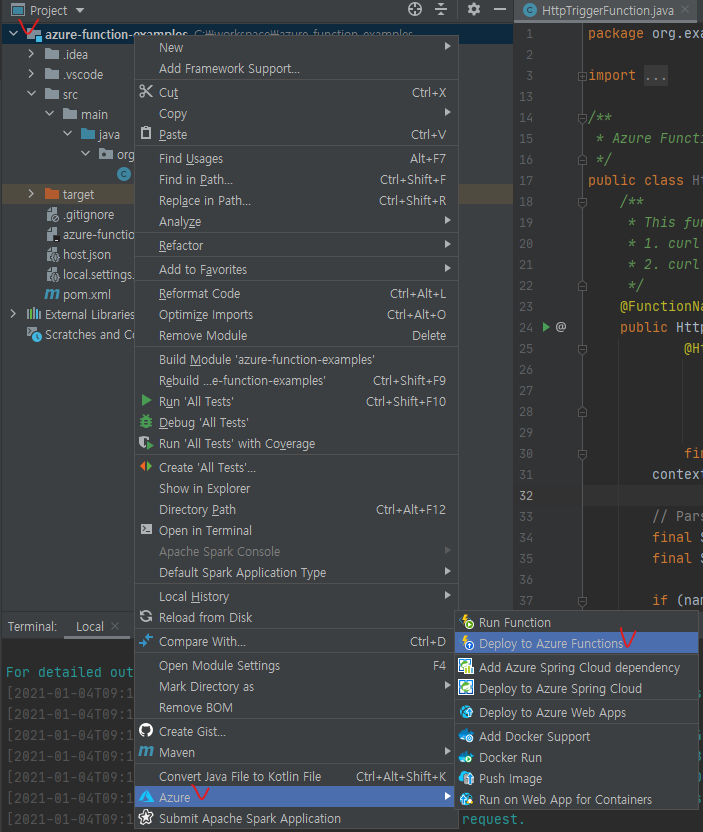Open Project panel settings gear

[474, 10]
